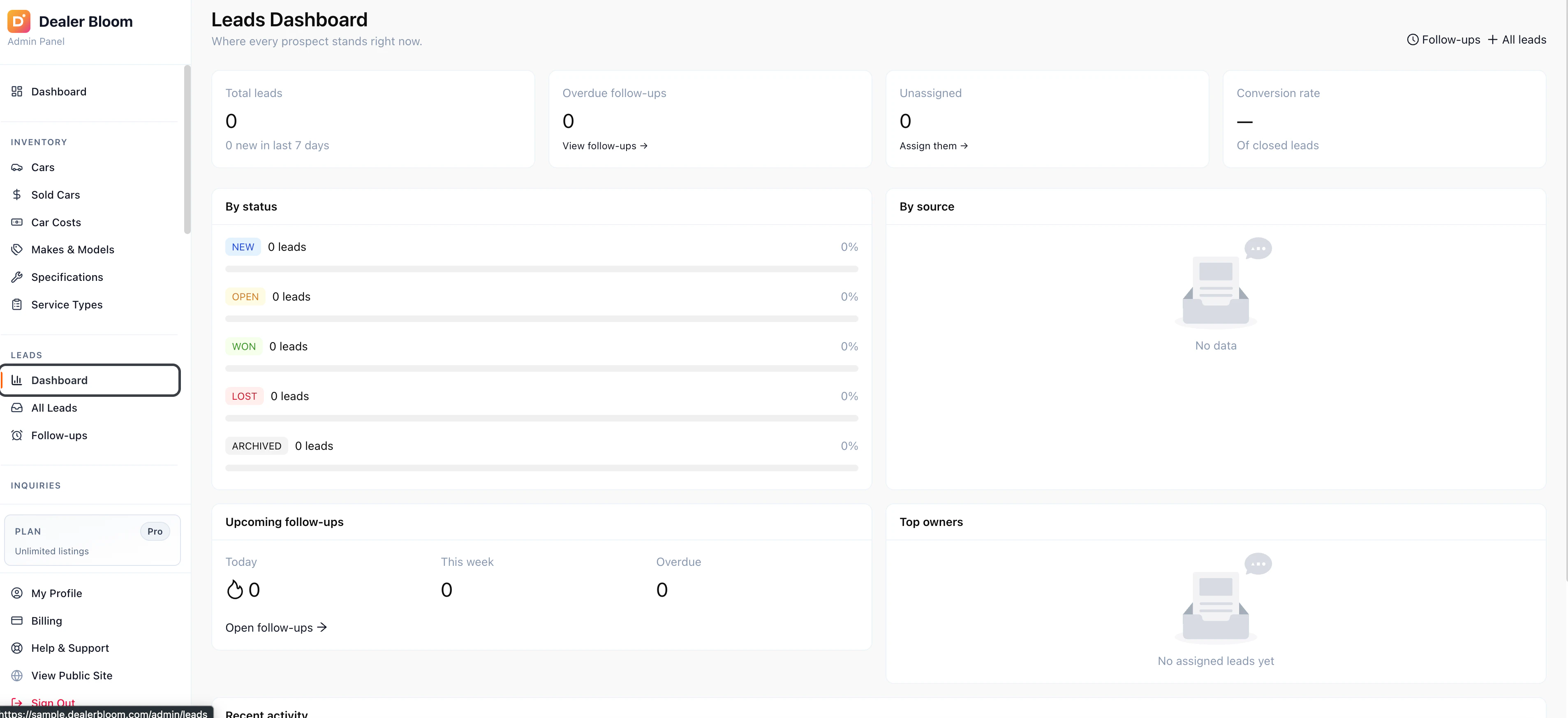
Task: Click the Sign Out exit icon
Action: pyautogui.click(x=16, y=702)
